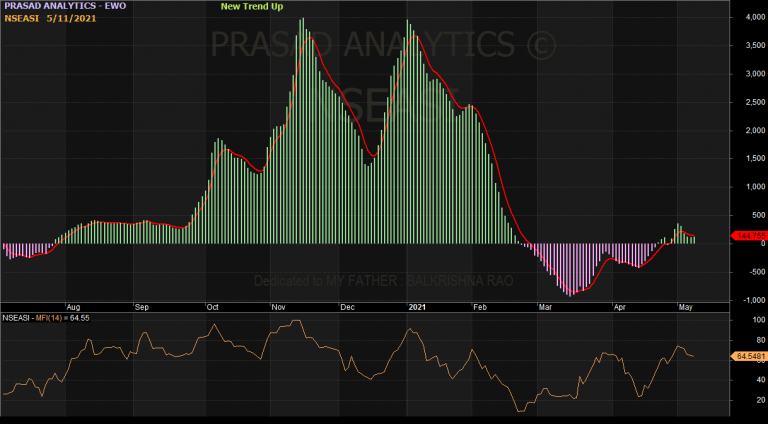Click the lowest pink histogram bar in mid-March
The image size is (768, 424).
tap(570, 270)
